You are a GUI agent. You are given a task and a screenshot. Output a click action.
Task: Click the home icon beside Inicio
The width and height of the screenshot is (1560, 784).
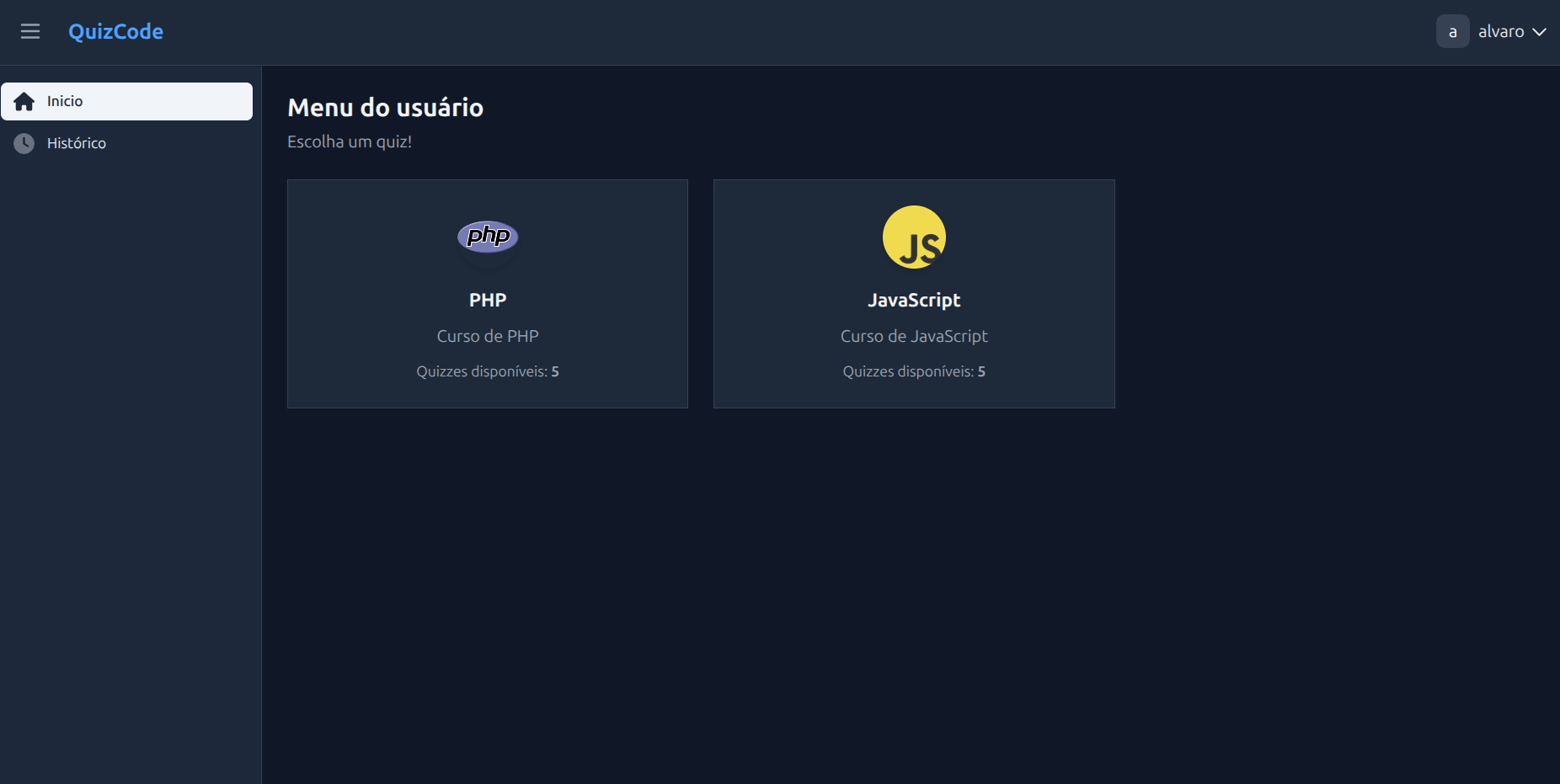24,102
